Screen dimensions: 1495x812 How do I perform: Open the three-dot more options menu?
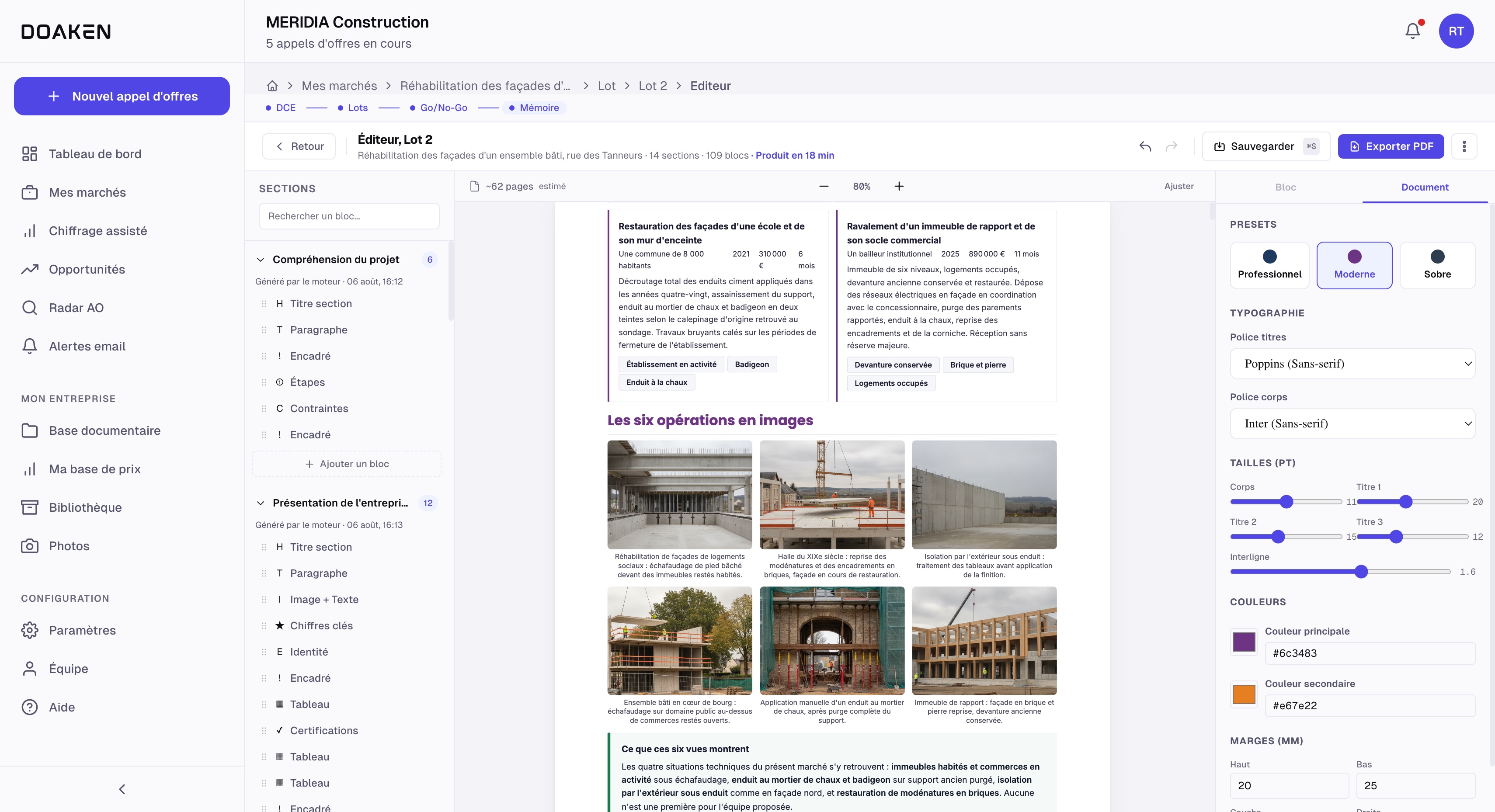click(1464, 146)
